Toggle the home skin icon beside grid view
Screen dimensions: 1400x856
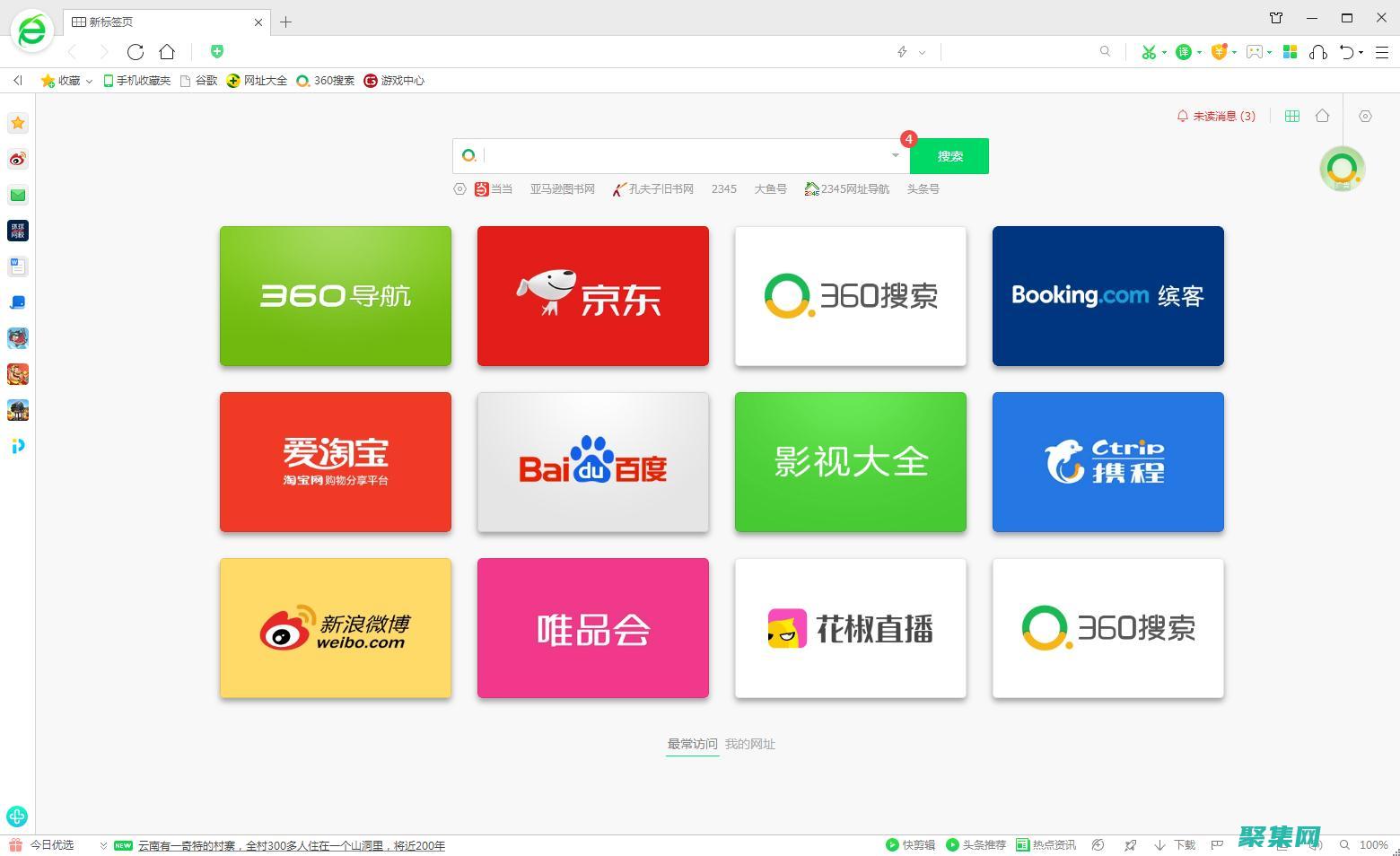pyautogui.click(x=1322, y=116)
